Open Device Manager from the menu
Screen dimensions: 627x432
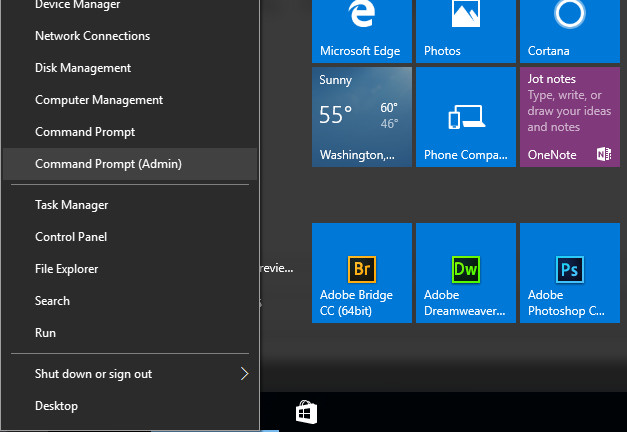click(x=130, y=6)
